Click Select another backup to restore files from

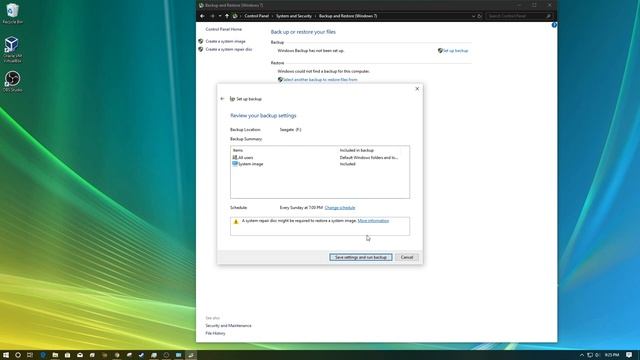coord(320,80)
